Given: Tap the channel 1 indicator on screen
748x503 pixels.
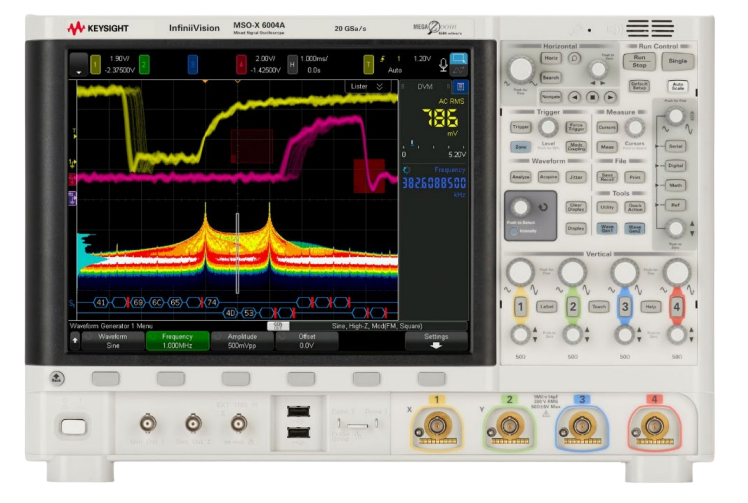Looking at the screenshot, I should (95, 64).
